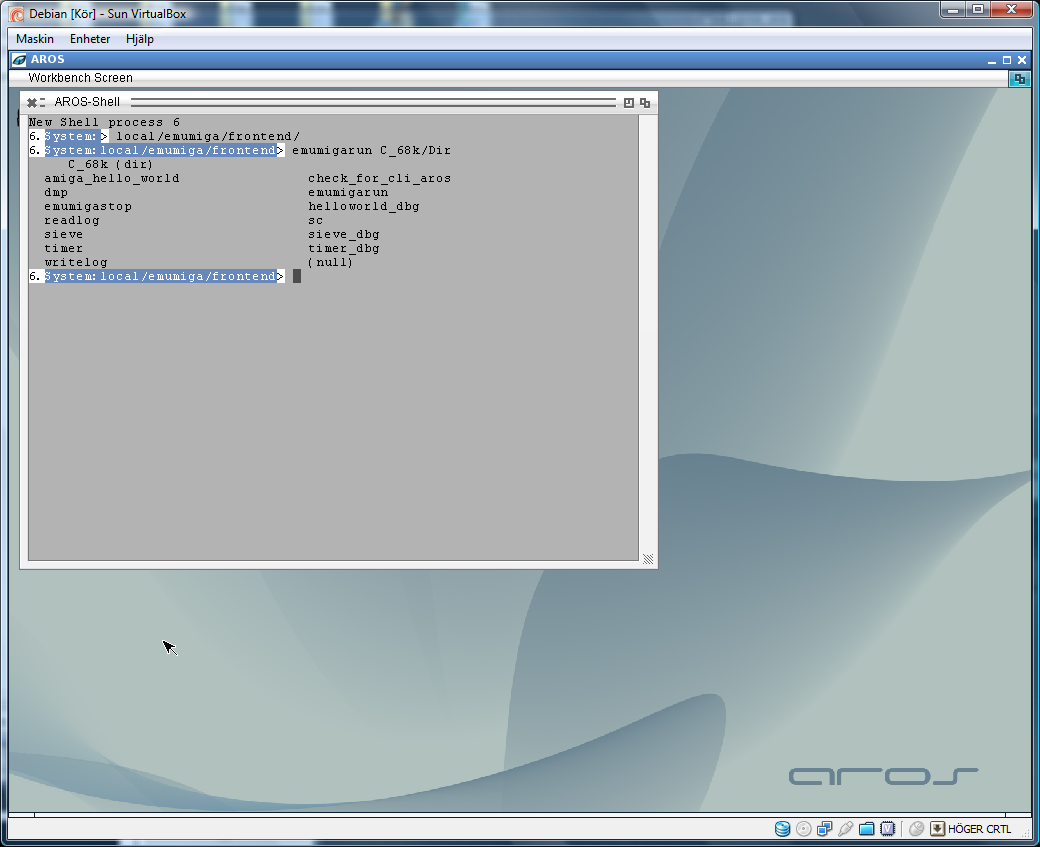Viewport: 1040px width, 847px height.
Task: Open the Maskin menu
Action: (34, 39)
